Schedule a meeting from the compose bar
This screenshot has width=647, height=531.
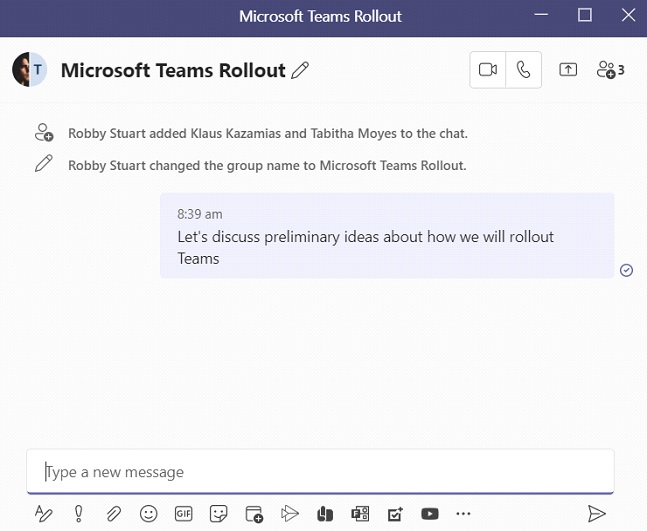coord(254,514)
